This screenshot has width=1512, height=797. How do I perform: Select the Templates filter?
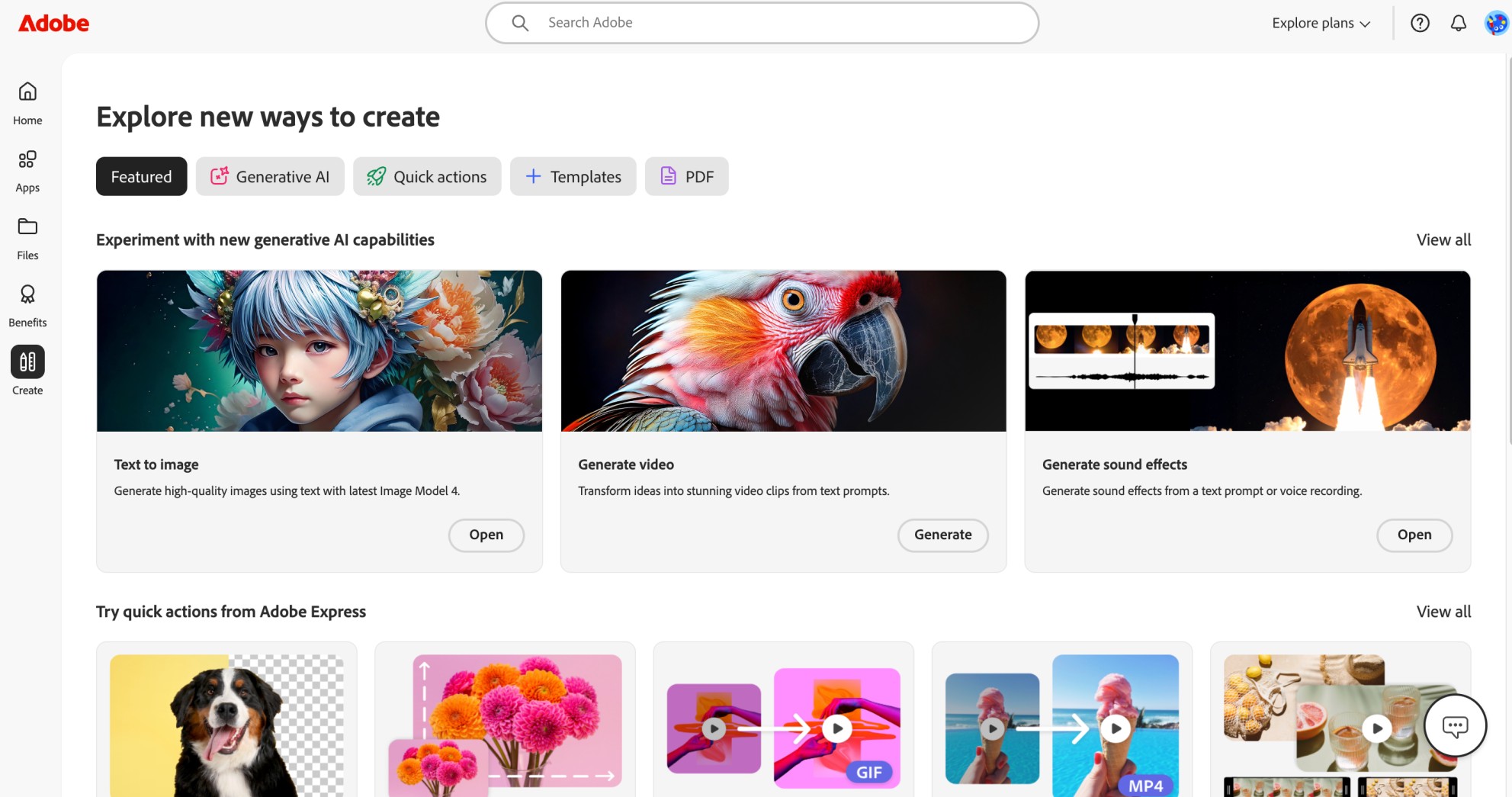[x=573, y=176]
